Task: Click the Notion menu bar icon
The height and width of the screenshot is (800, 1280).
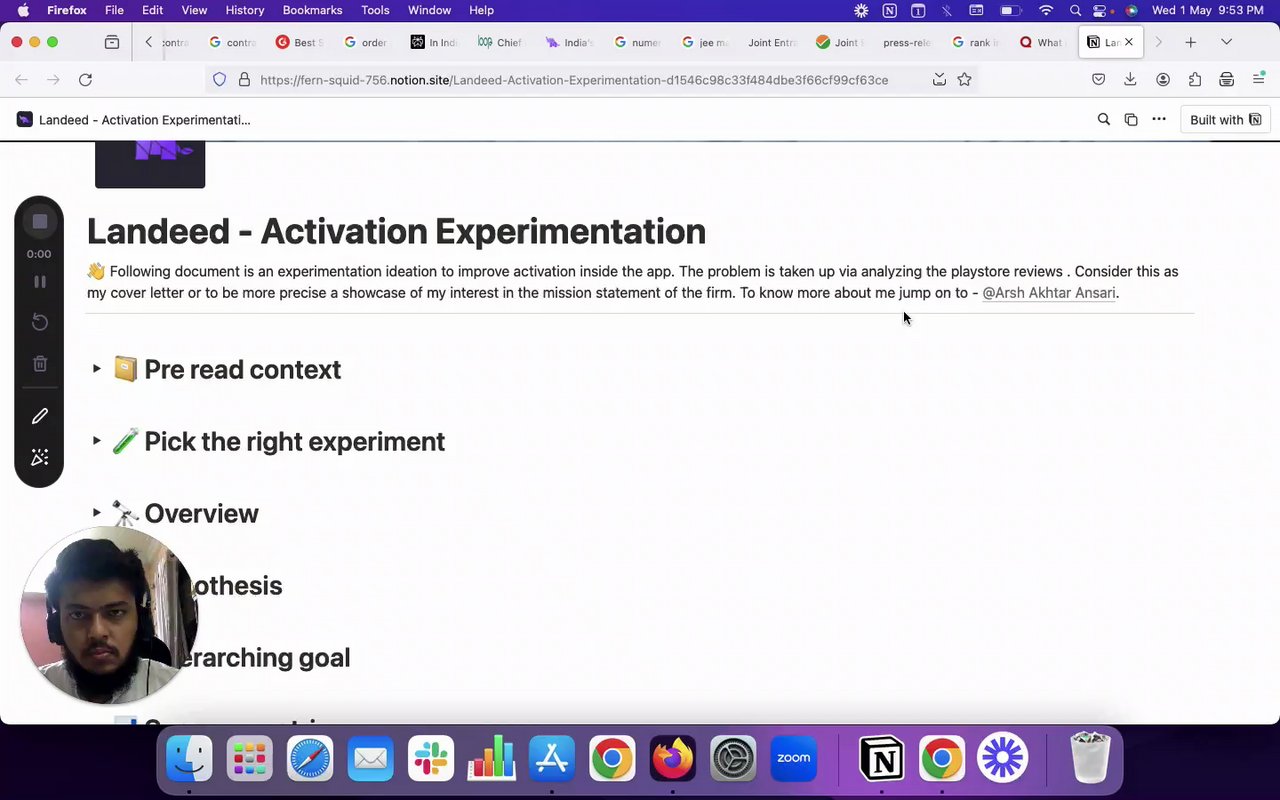Action: click(889, 10)
